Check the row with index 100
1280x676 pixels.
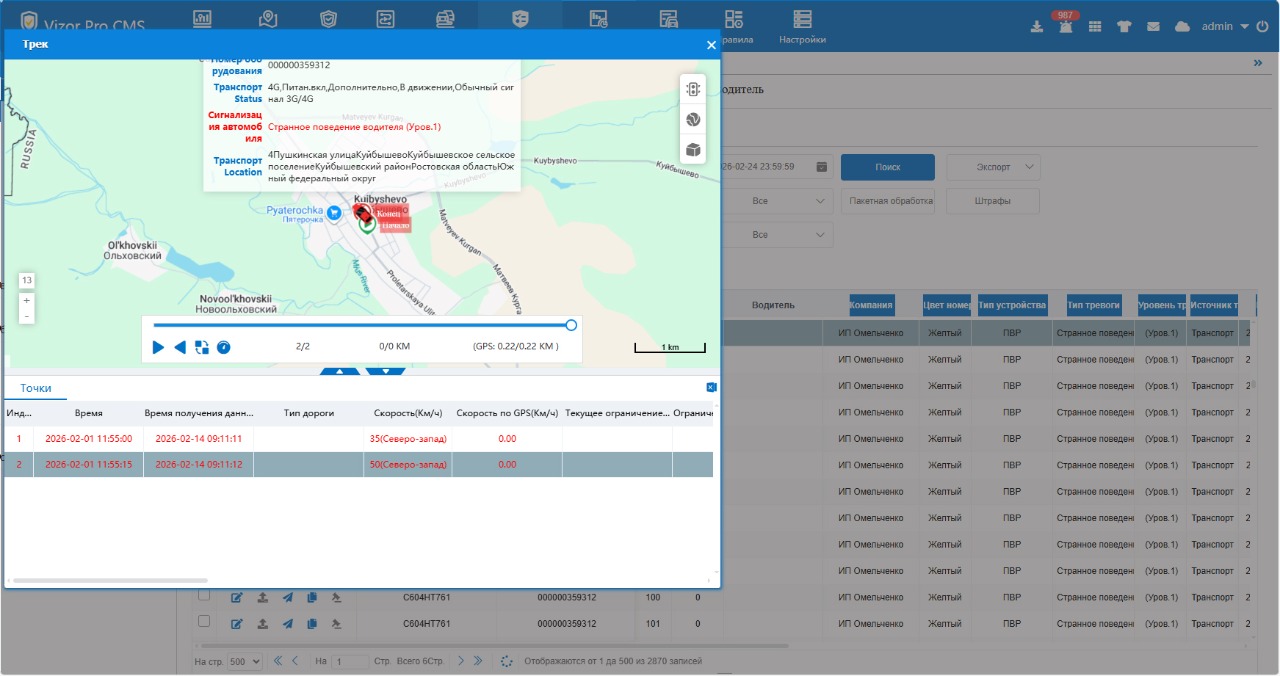tap(204, 596)
